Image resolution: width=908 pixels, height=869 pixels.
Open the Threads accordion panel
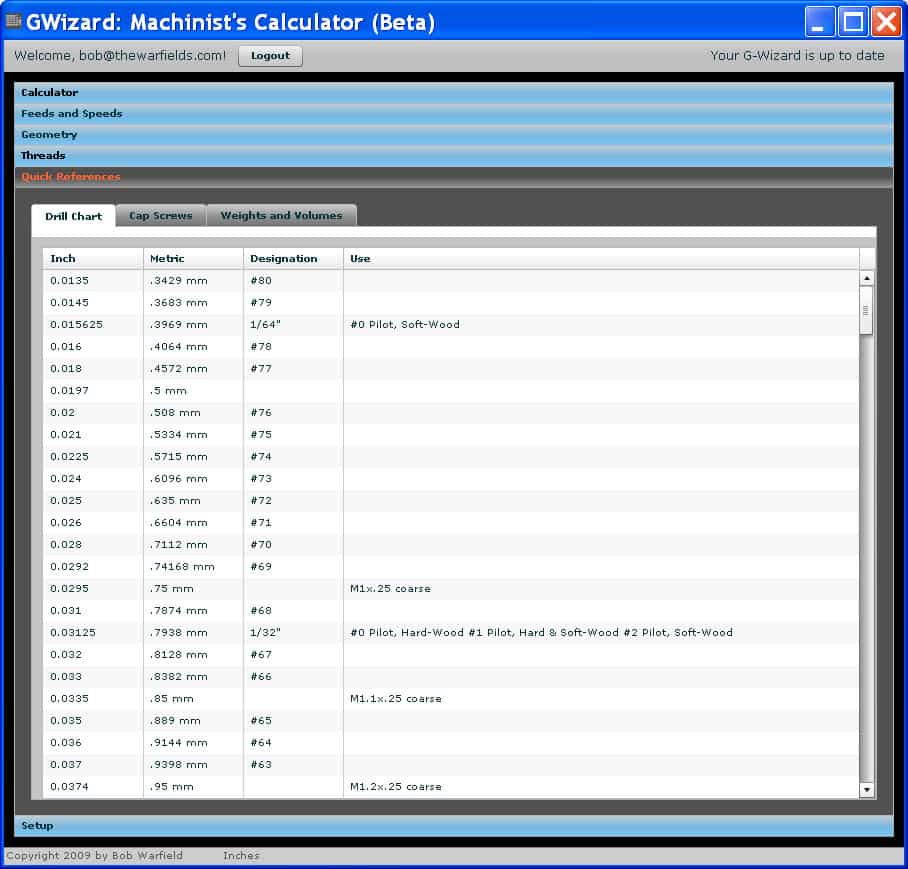453,156
